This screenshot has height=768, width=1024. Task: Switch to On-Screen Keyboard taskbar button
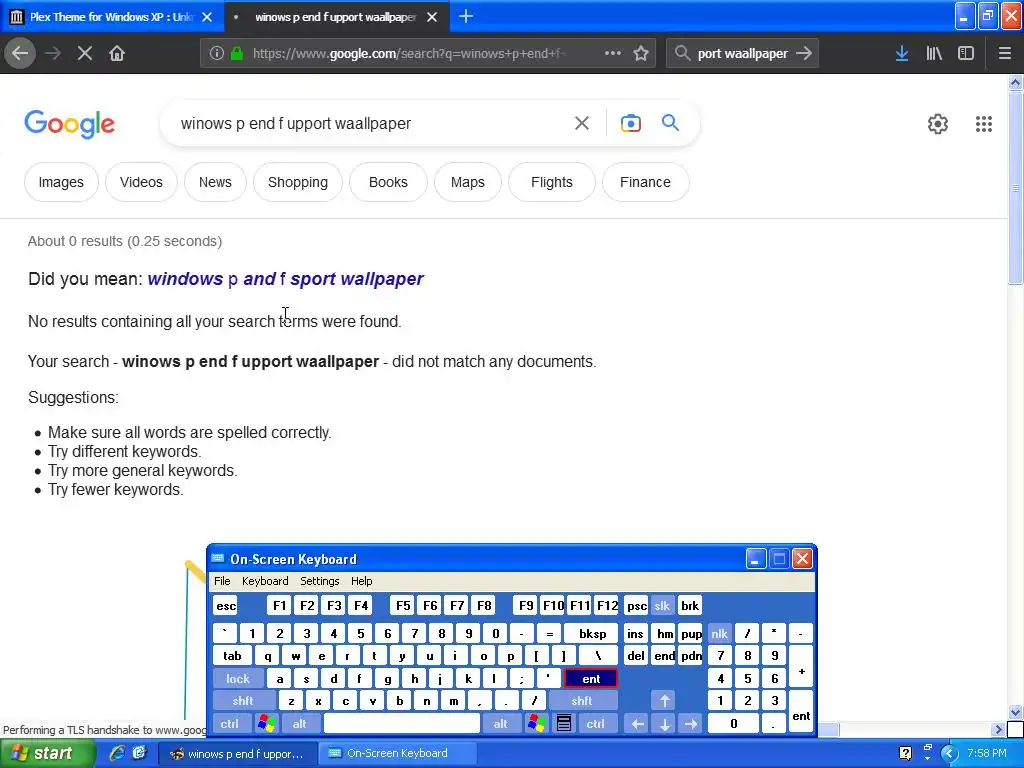click(397, 753)
